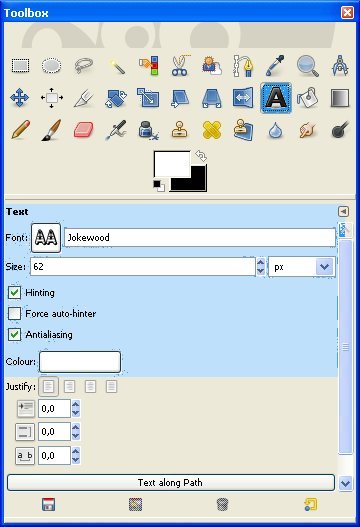
Task: Select the Perspective tool
Action: point(212,98)
